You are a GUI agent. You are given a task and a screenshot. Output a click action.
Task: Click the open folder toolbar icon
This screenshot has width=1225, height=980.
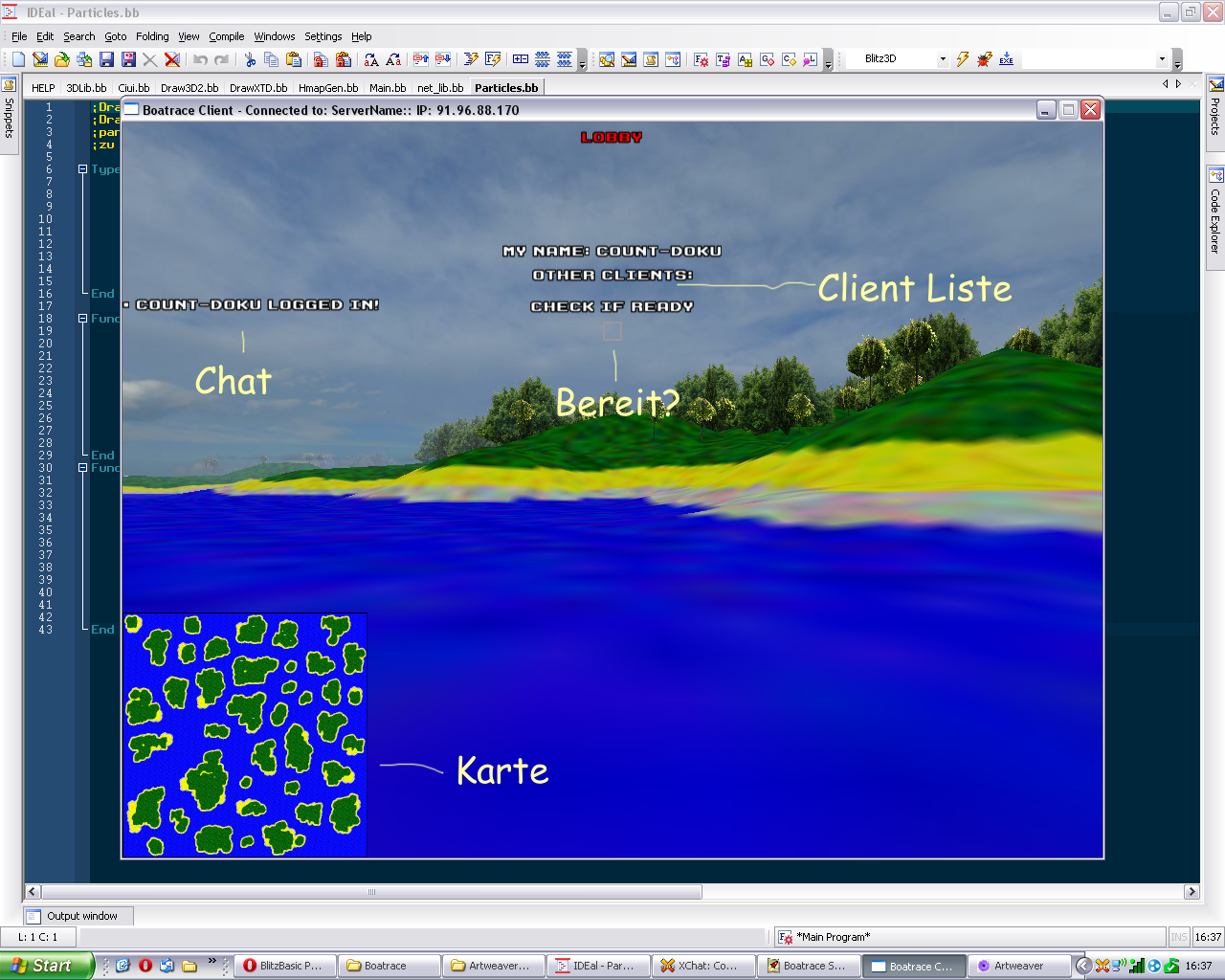pos(62,59)
